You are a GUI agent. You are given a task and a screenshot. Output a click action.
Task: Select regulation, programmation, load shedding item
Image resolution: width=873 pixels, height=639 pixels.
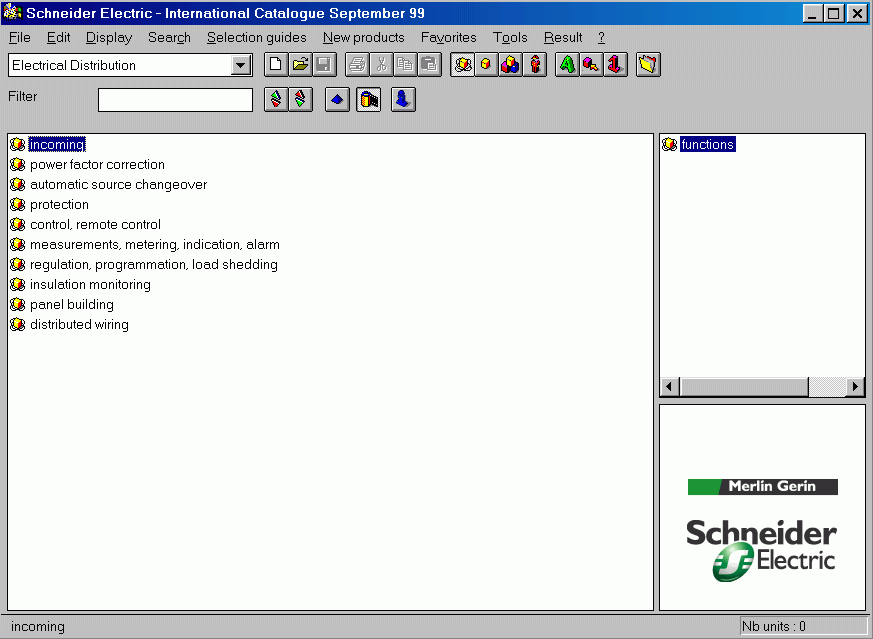(154, 265)
